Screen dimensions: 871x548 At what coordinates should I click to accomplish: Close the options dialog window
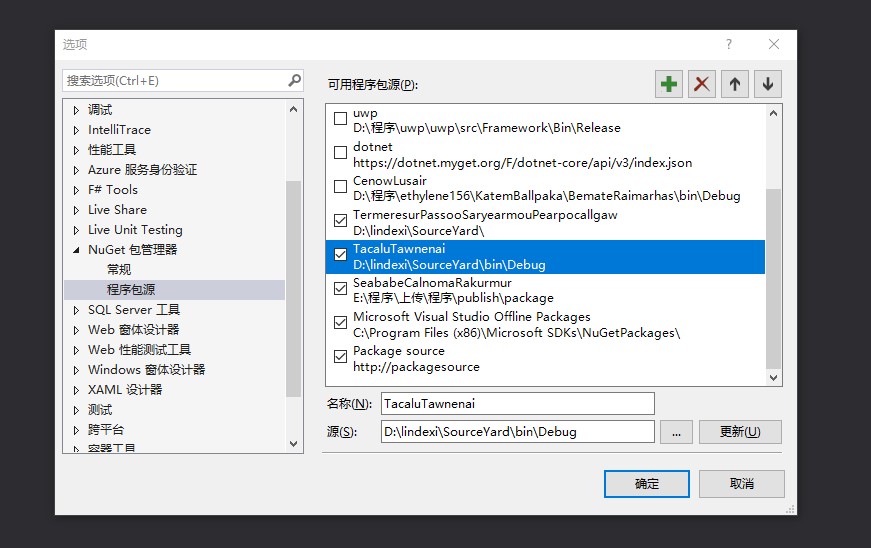(774, 44)
